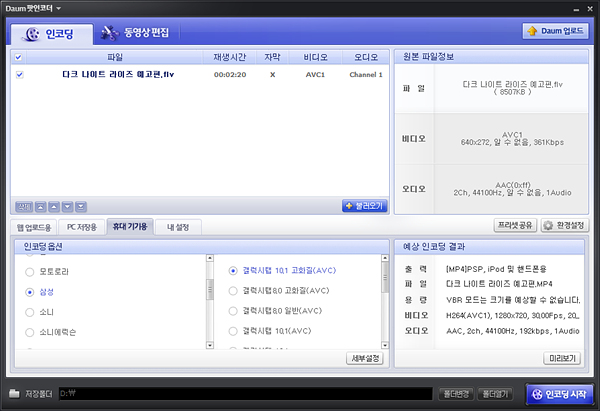Click the device list scrollbar up arrow

click(x=210, y=258)
